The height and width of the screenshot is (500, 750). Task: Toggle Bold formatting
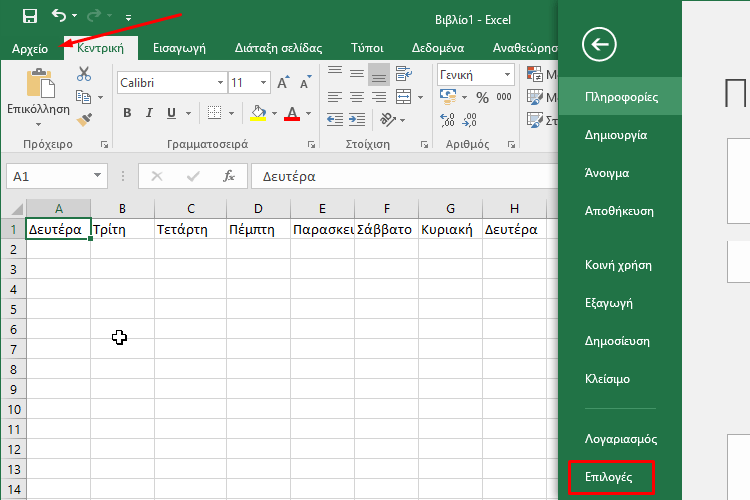point(127,113)
